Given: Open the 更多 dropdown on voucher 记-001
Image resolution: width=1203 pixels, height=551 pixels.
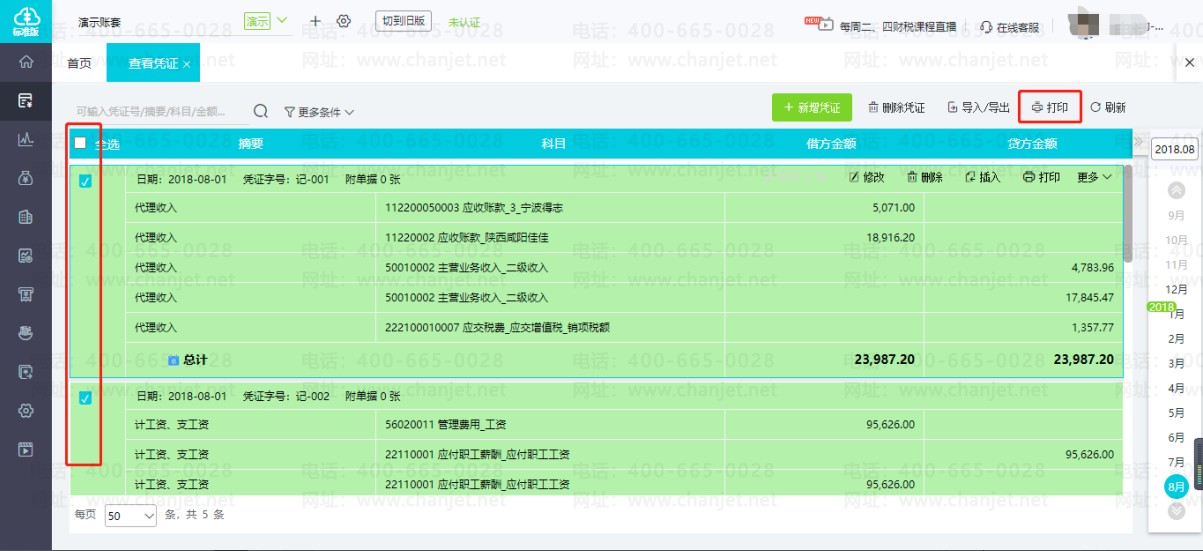Looking at the screenshot, I should [1094, 177].
